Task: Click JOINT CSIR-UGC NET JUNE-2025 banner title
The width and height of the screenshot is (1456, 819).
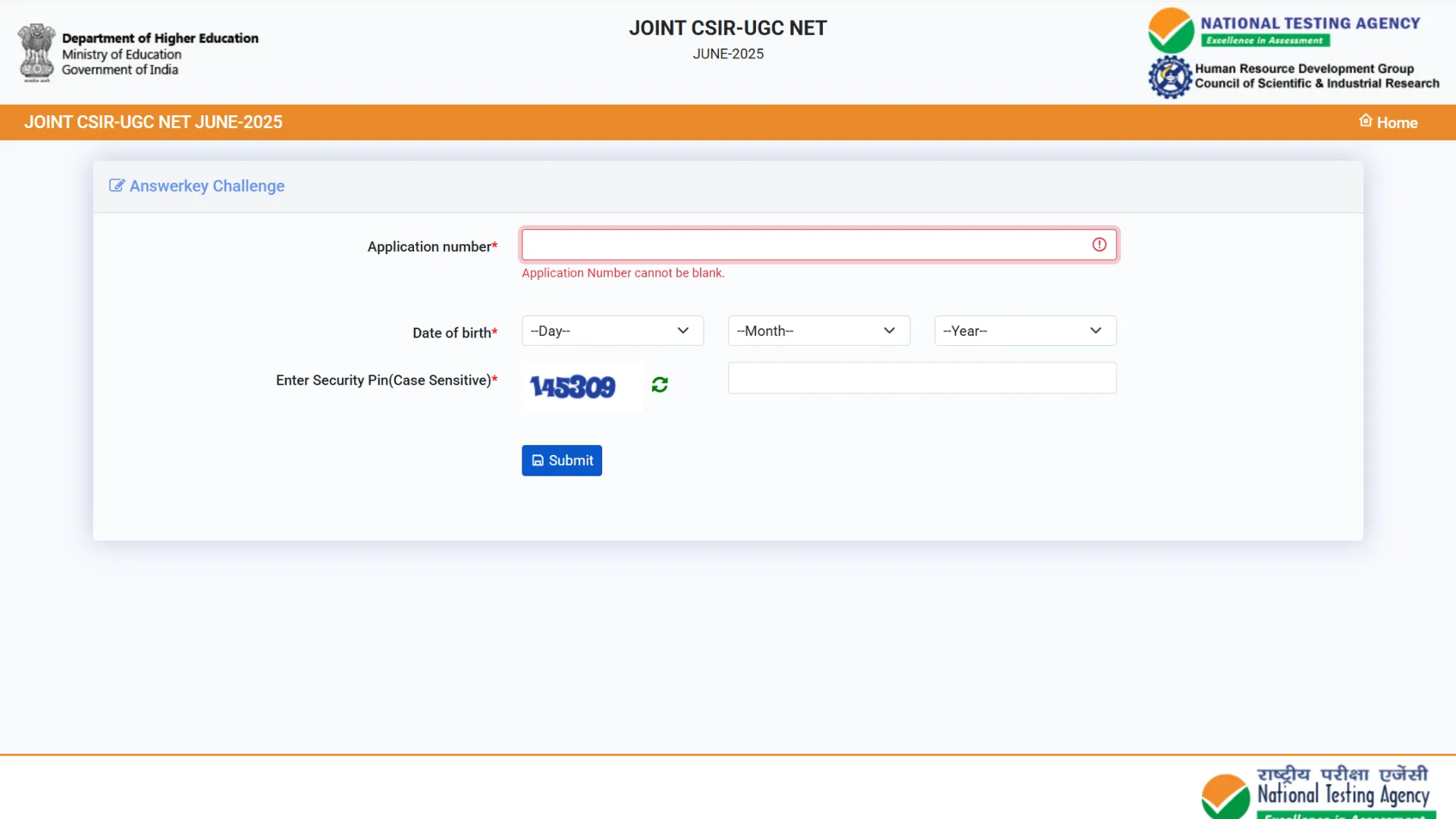Action: pyautogui.click(x=153, y=122)
